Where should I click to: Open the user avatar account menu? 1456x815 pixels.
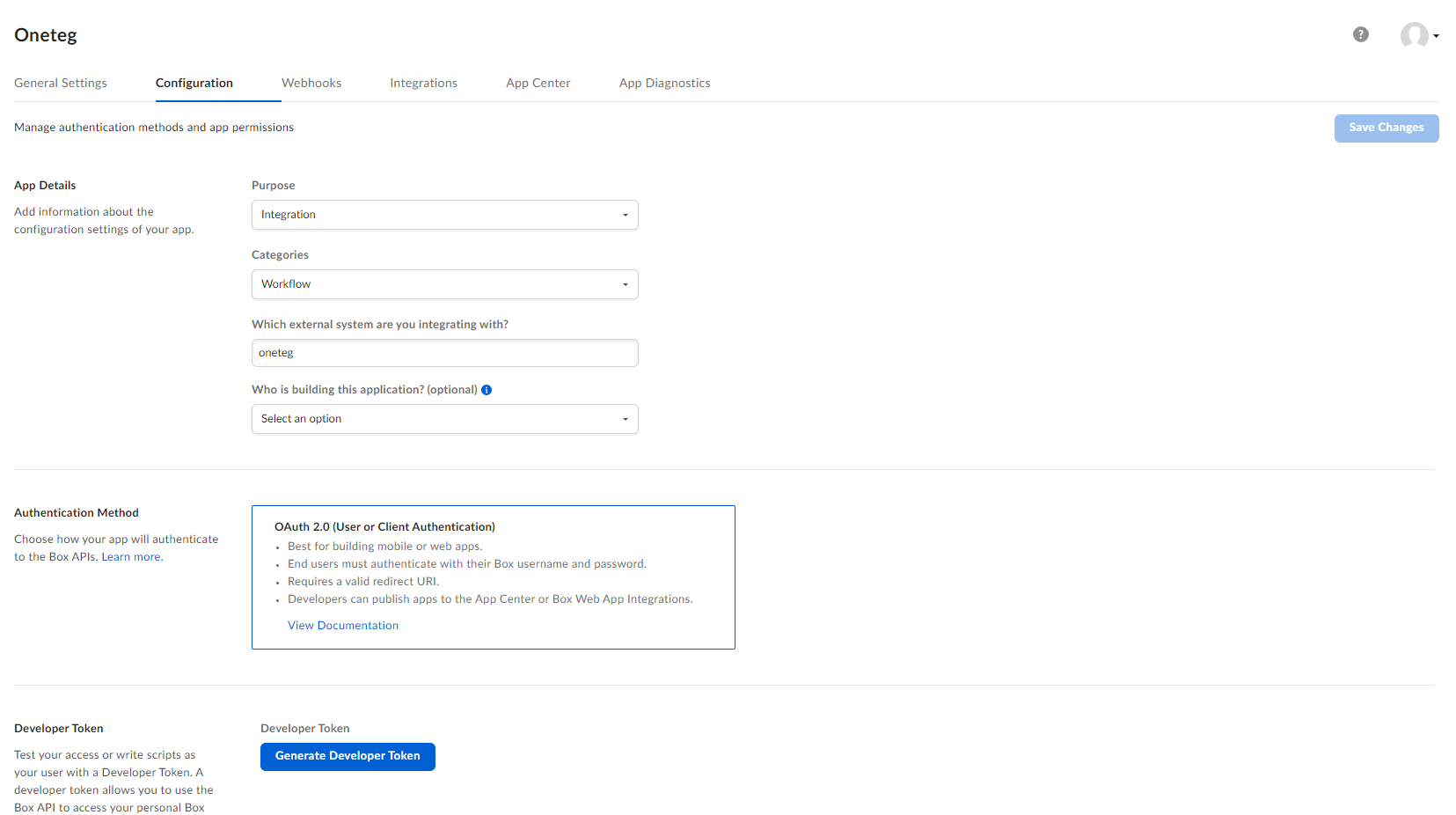1414,35
